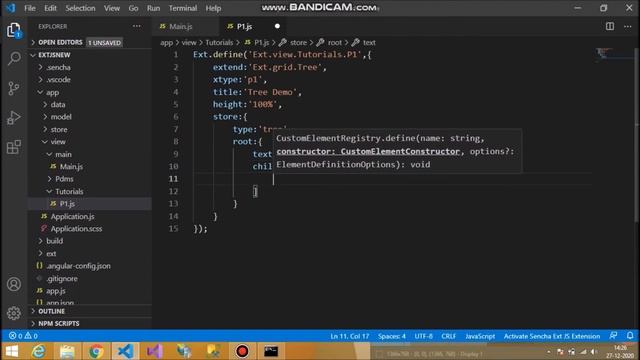Open the Edit menu
This screenshot has height=360, width=640.
tap(50, 8)
